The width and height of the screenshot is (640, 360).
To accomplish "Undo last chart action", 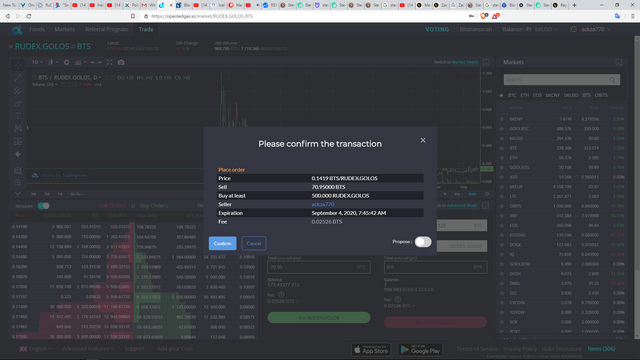I will (x=93, y=62).
